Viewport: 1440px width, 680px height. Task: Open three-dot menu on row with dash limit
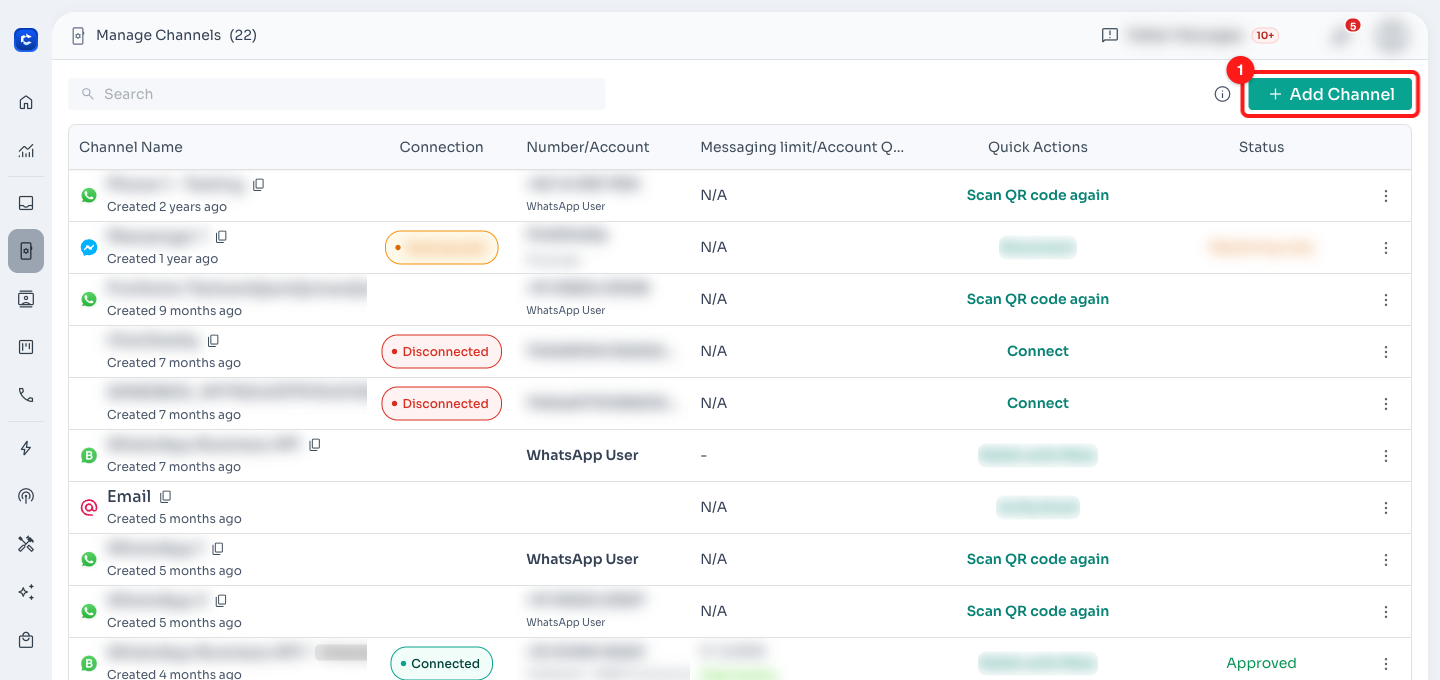pos(1386,456)
